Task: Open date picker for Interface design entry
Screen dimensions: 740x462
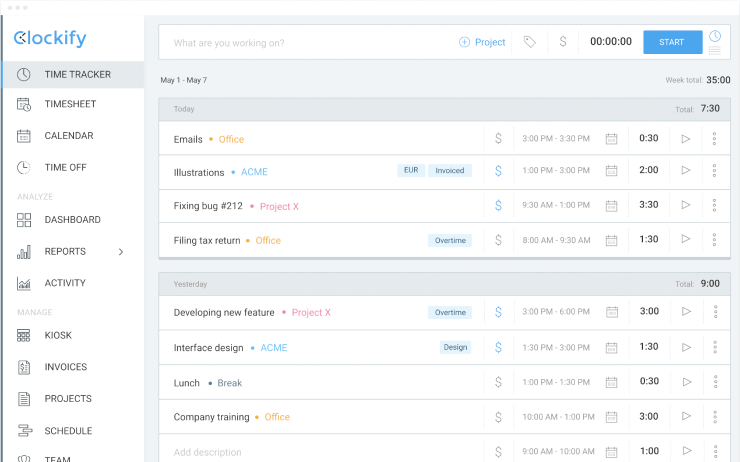Action: pos(611,348)
